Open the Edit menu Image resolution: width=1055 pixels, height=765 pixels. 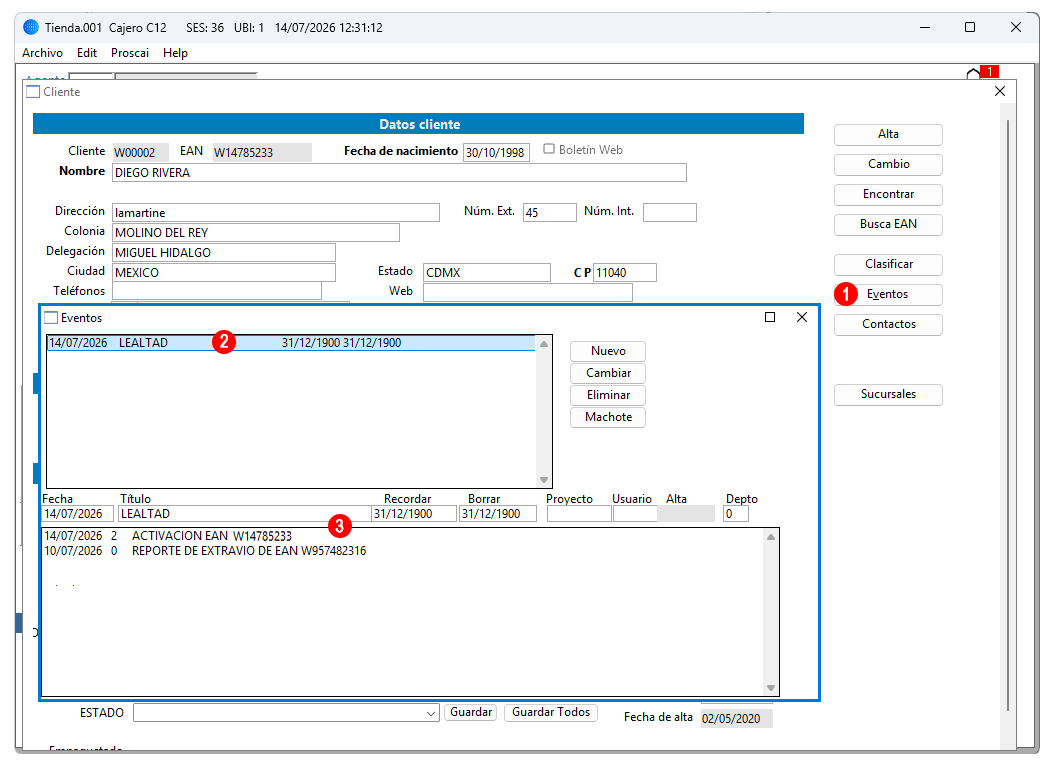[87, 52]
